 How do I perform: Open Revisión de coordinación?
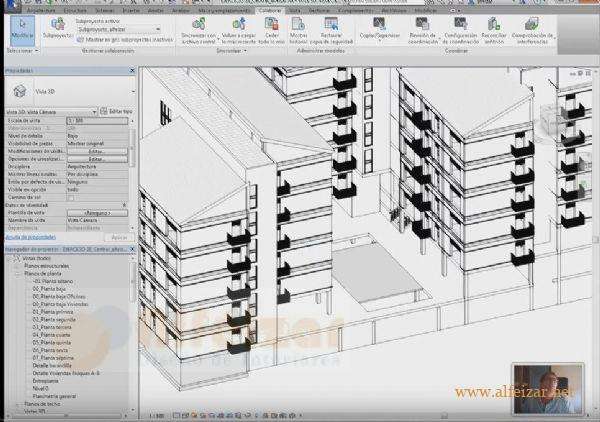pyautogui.click(x=422, y=31)
